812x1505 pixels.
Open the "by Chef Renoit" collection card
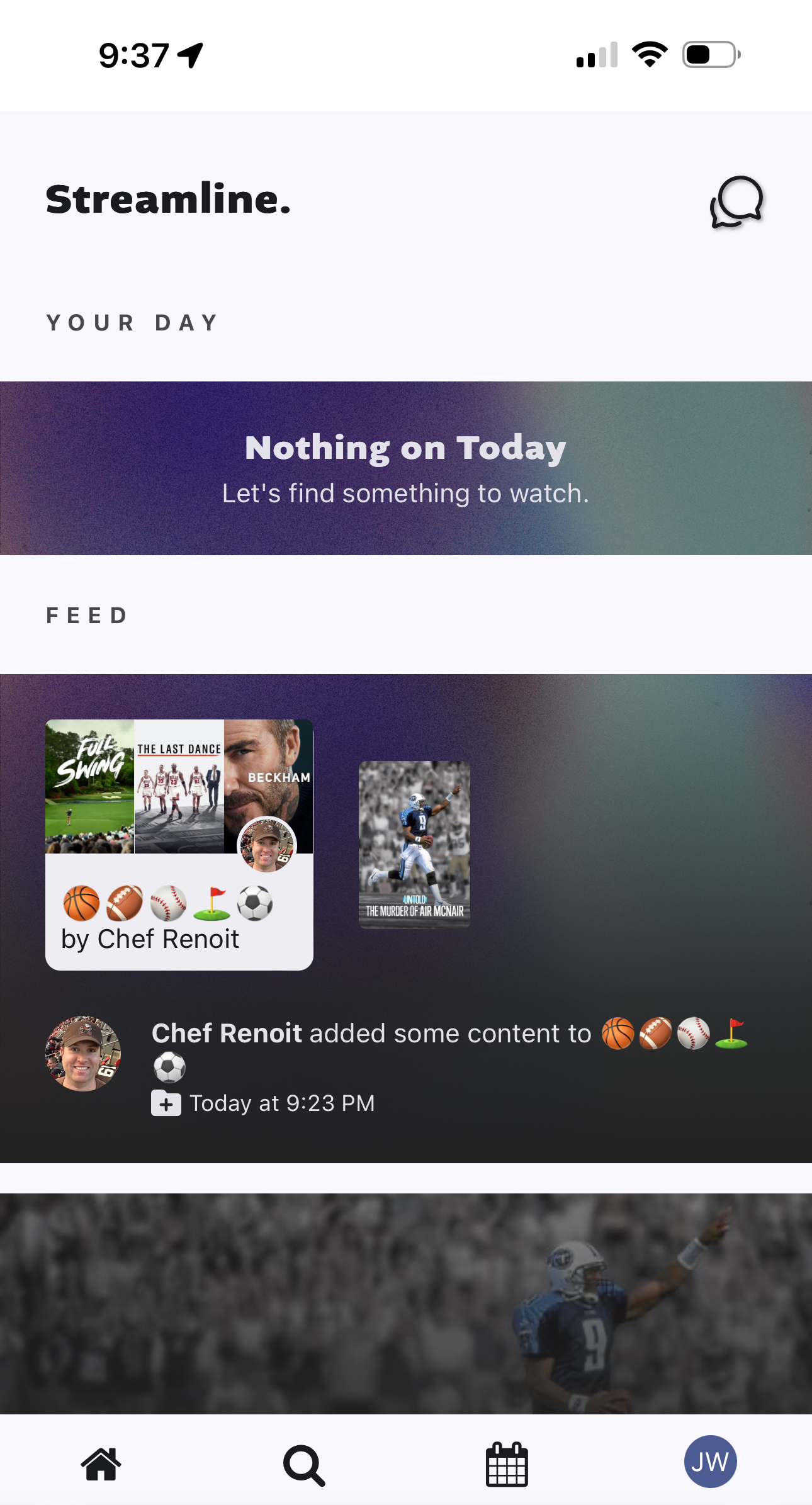[179, 845]
